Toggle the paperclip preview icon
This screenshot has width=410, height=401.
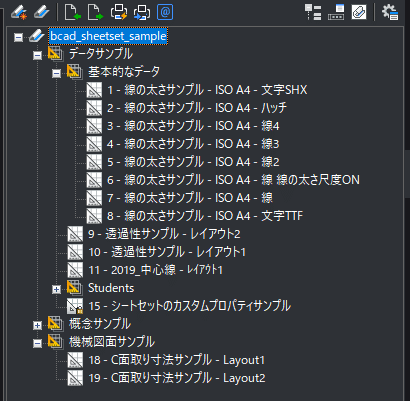point(359,12)
